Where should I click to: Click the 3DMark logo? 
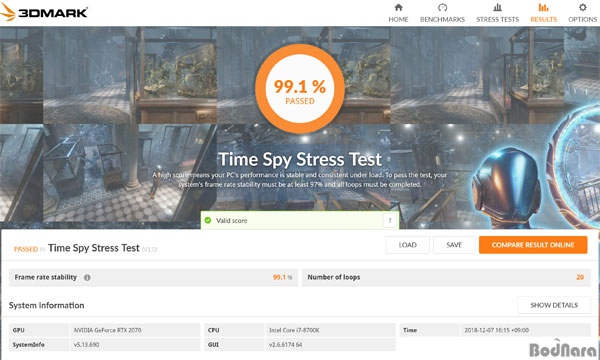[44, 12]
